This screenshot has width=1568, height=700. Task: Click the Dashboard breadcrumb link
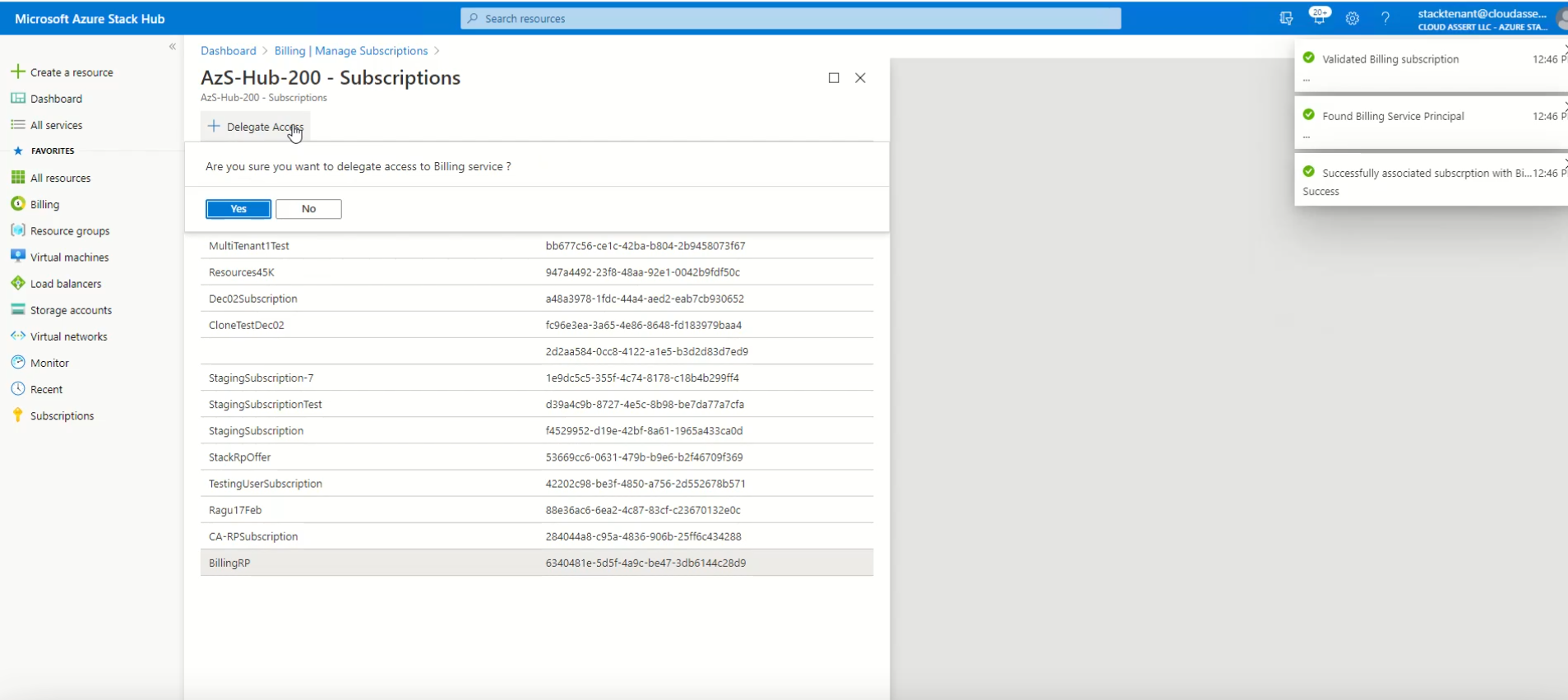click(229, 51)
